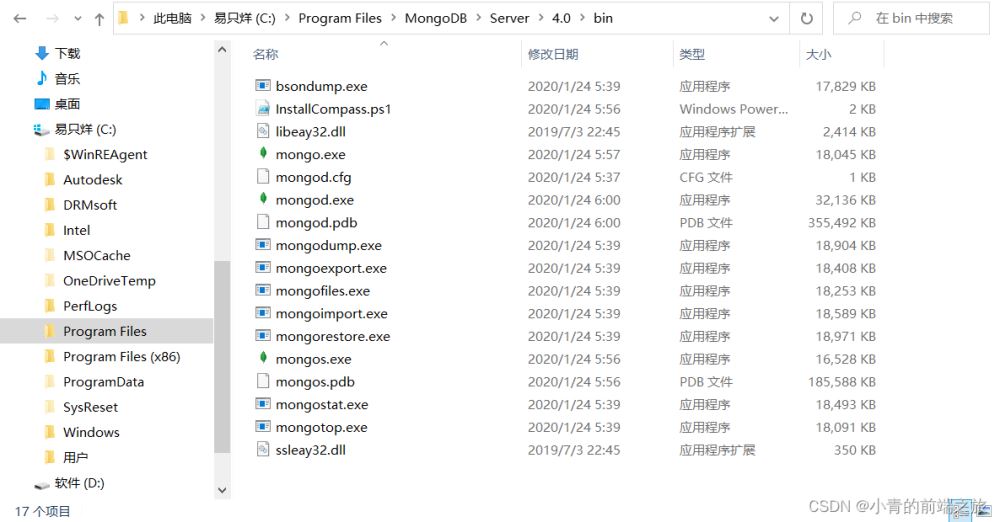This screenshot has width=1000, height=522.
Task: Click the mongod.cfg file icon
Action: pyautogui.click(x=263, y=177)
